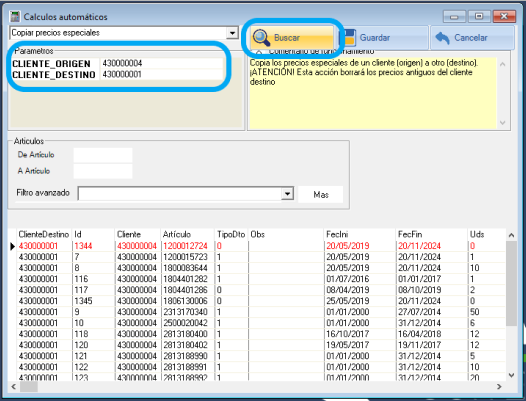The width and height of the screenshot is (526, 401).
Task: Select the Cliente column header
Action: 138,234
